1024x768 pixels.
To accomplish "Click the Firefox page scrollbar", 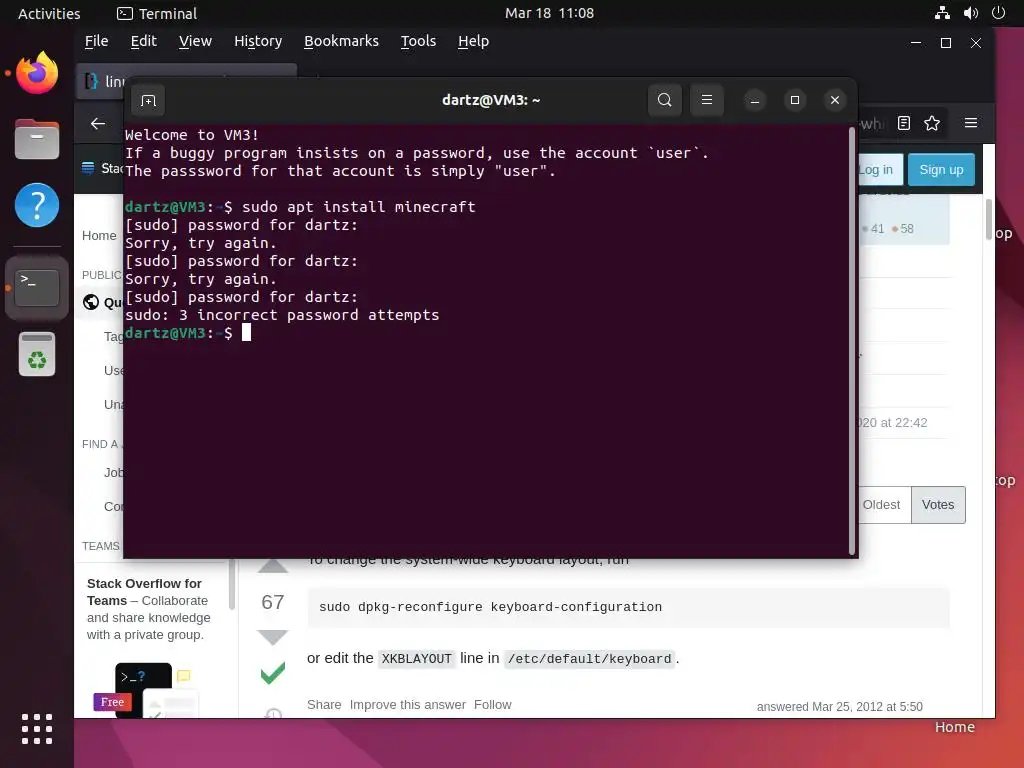I will click(x=989, y=219).
